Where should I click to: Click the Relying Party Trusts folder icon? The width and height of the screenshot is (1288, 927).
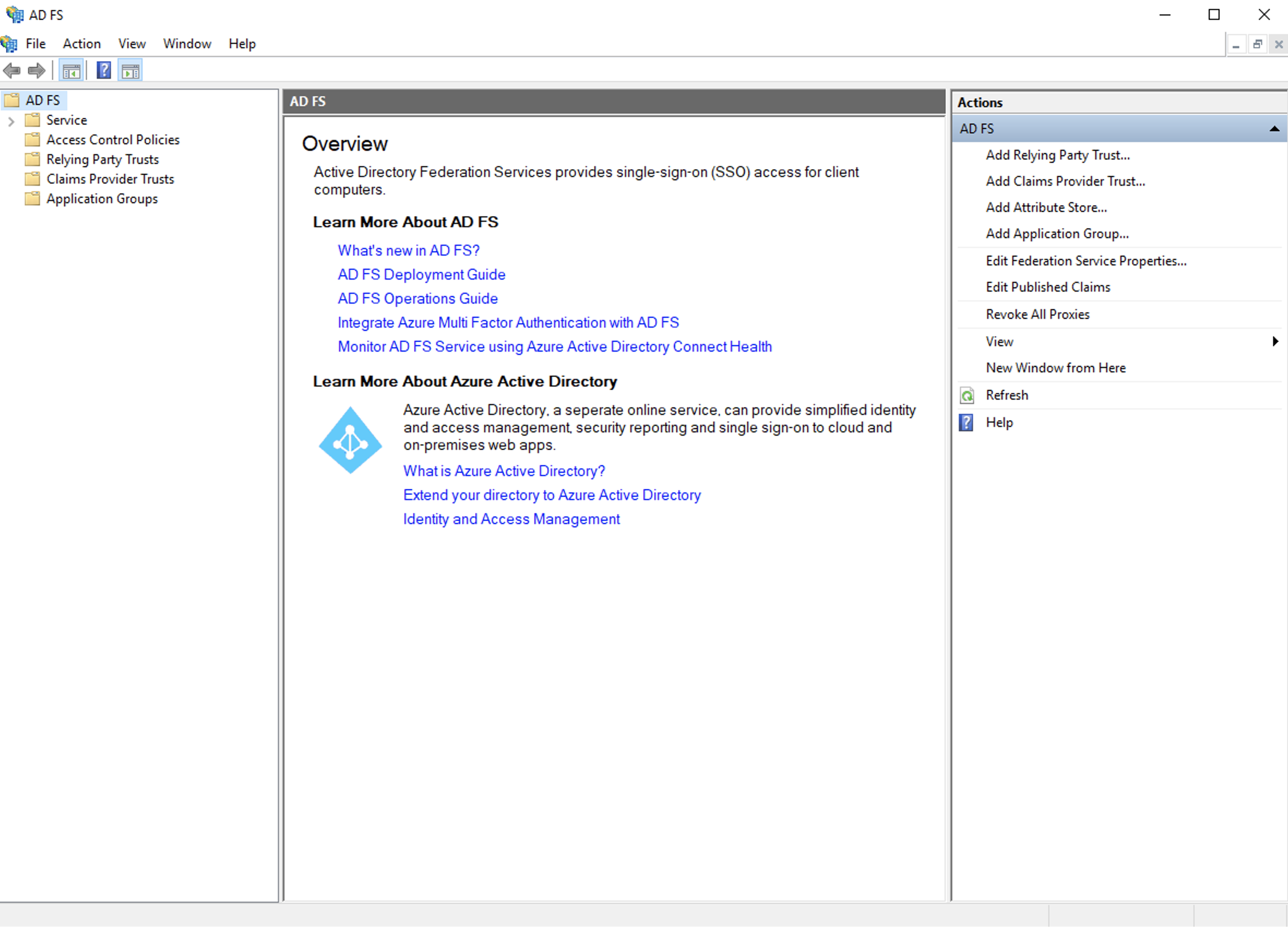[33, 159]
